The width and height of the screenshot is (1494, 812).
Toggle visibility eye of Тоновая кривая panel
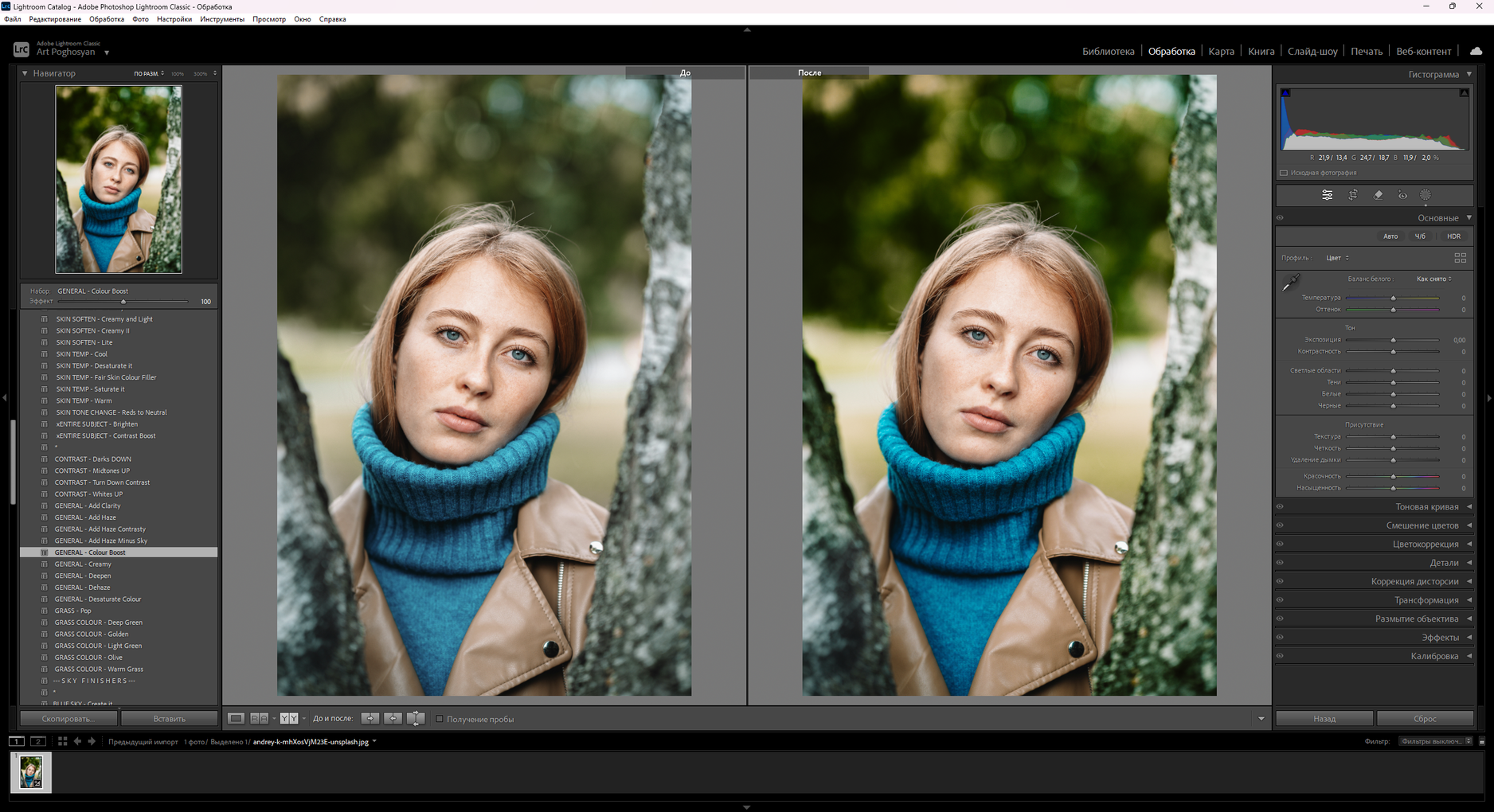[1281, 507]
